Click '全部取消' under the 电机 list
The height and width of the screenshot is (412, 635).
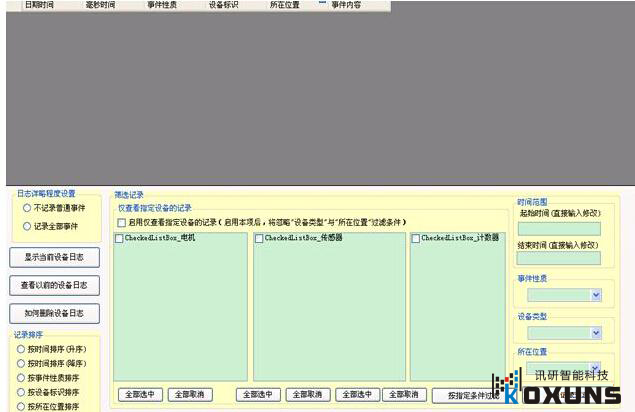(x=190, y=395)
